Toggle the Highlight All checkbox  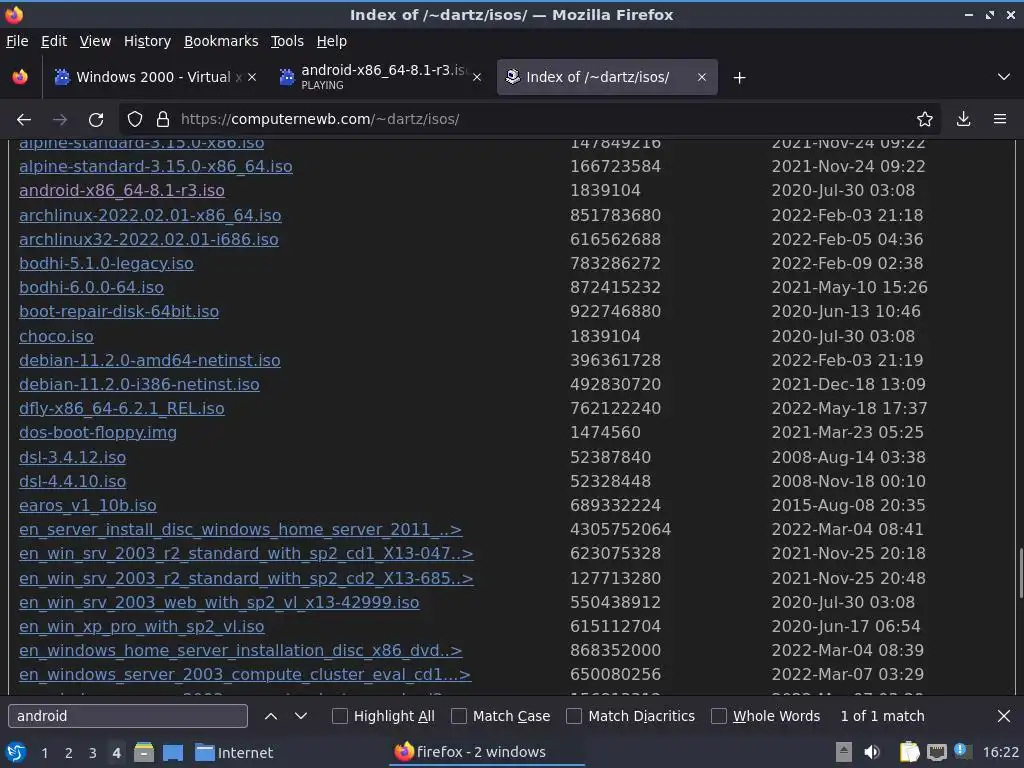pyautogui.click(x=340, y=716)
